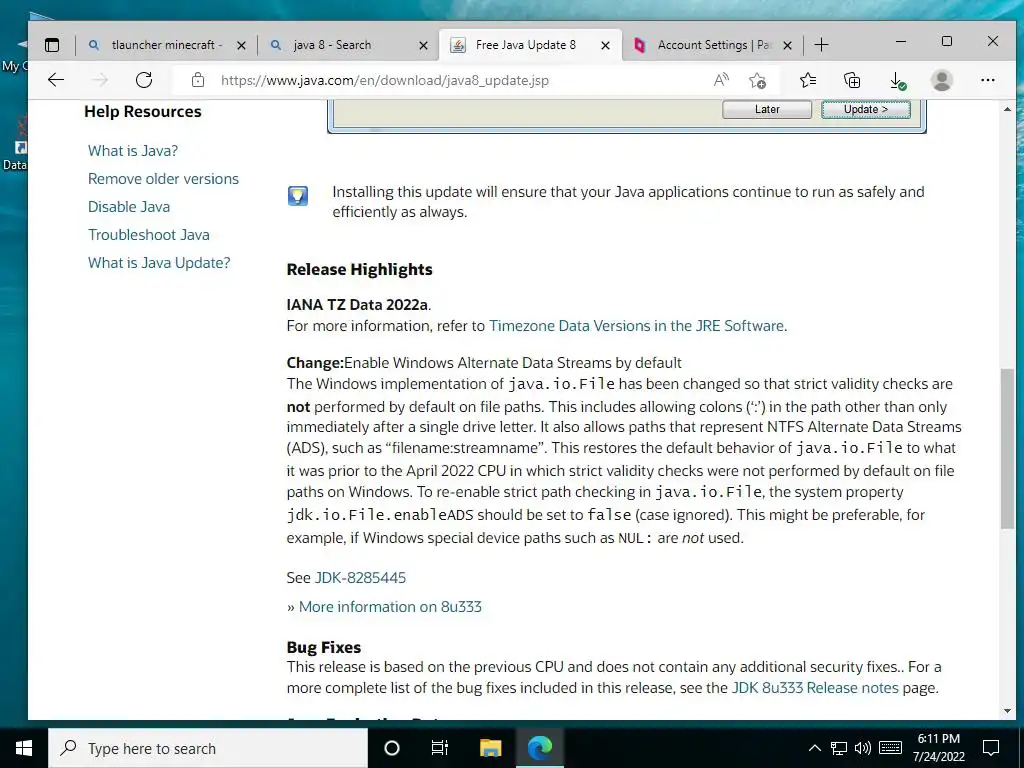The height and width of the screenshot is (768, 1024).
Task: Open Disable Java link
Action: (129, 207)
